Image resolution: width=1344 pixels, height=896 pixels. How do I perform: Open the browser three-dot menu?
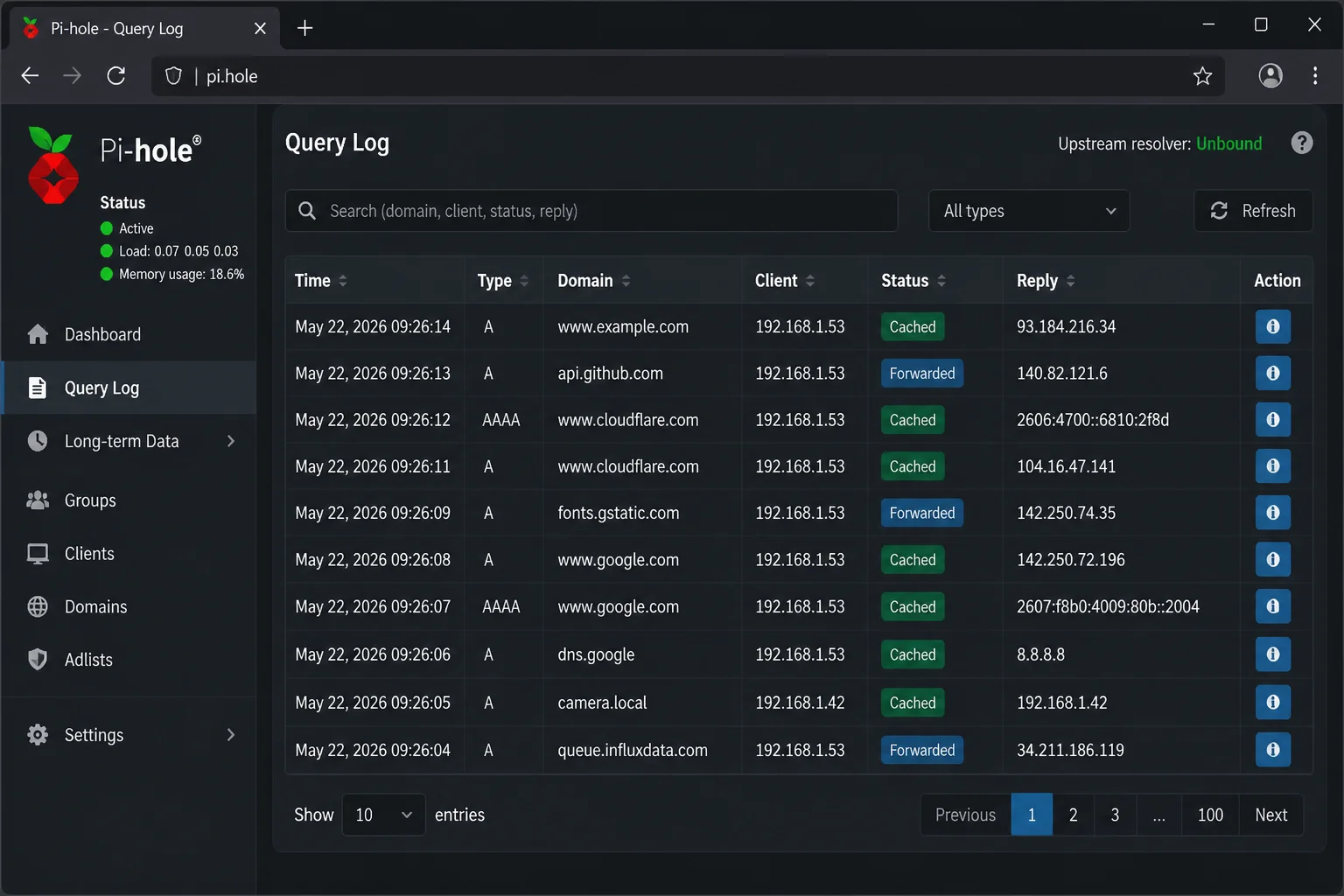(x=1314, y=76)
